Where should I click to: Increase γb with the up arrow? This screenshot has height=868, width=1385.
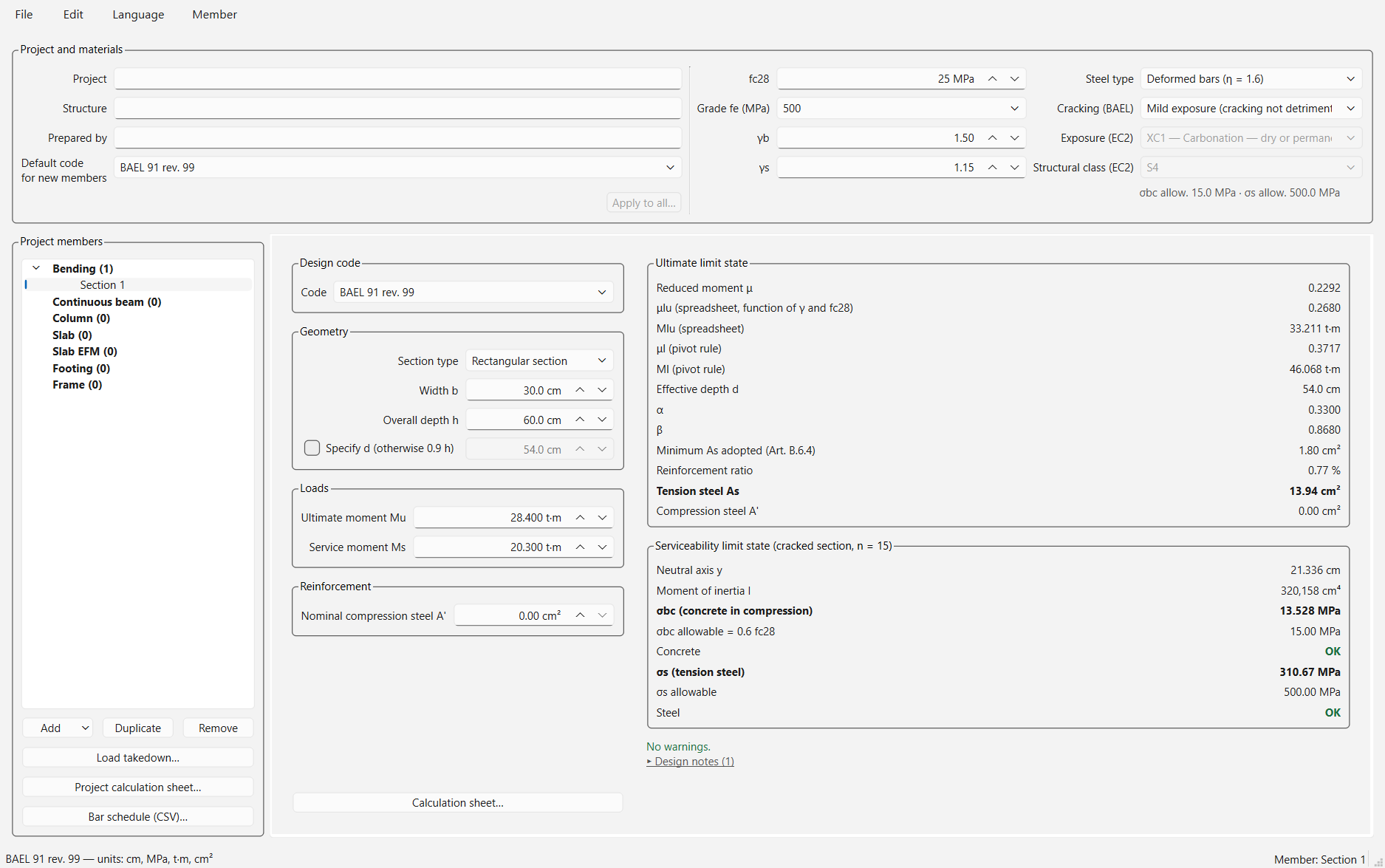pyautogui.click(x=993, y=138)
